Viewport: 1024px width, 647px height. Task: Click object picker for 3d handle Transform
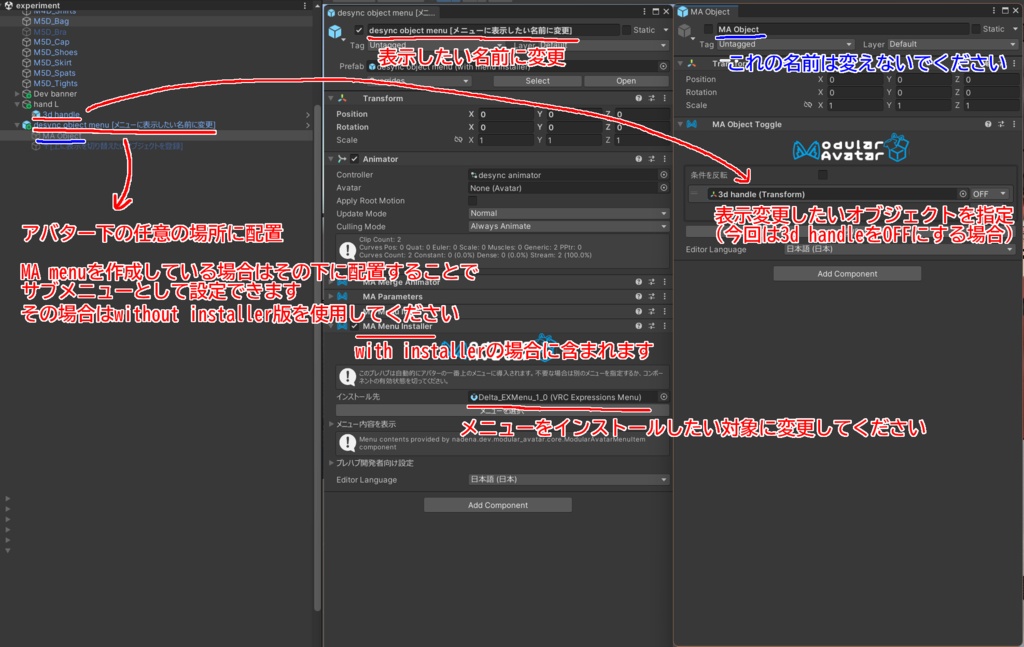pyautogui.click(x=963, y=194)
